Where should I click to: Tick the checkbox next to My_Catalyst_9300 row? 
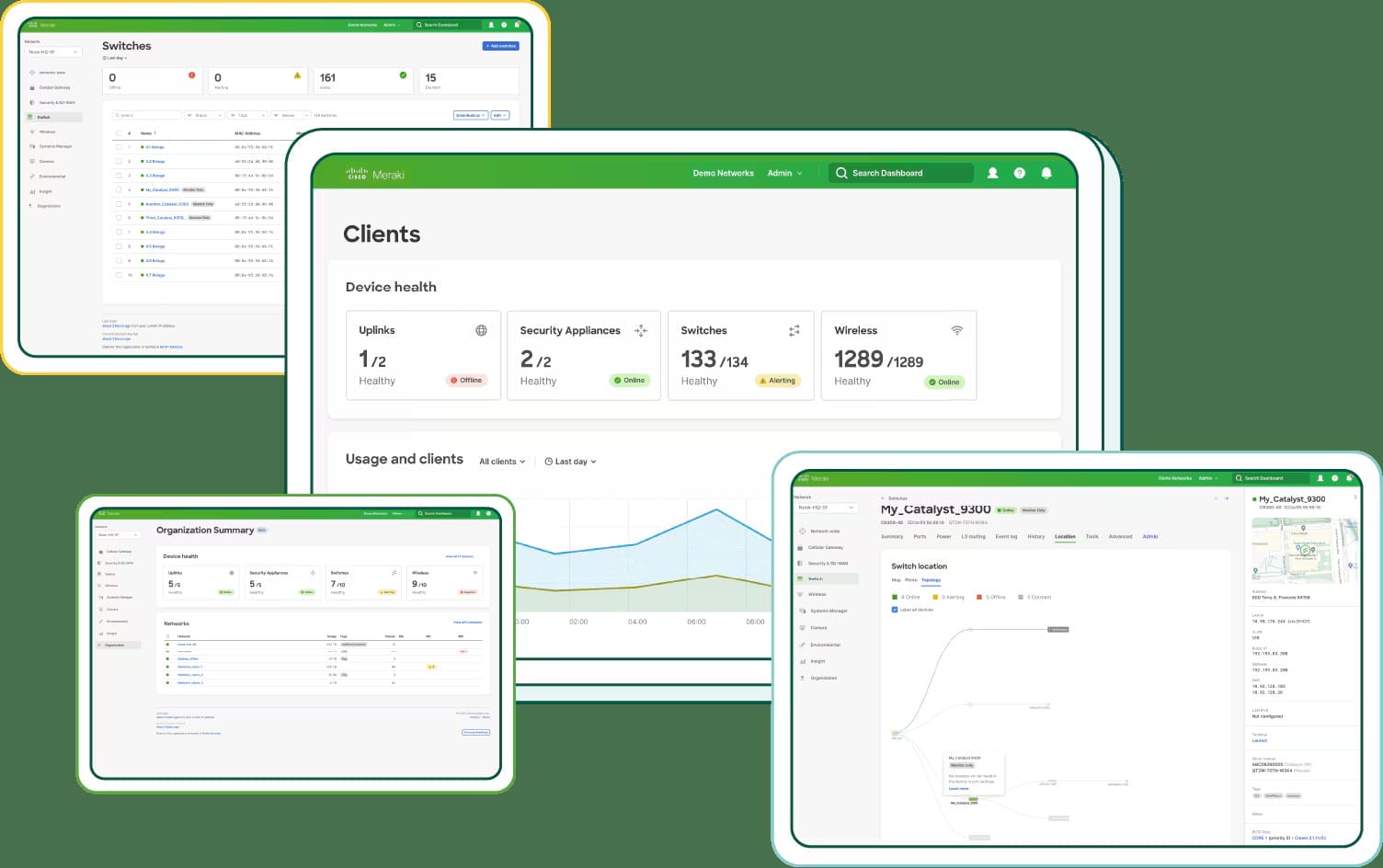pyautogui.click(x=119, y=189)
